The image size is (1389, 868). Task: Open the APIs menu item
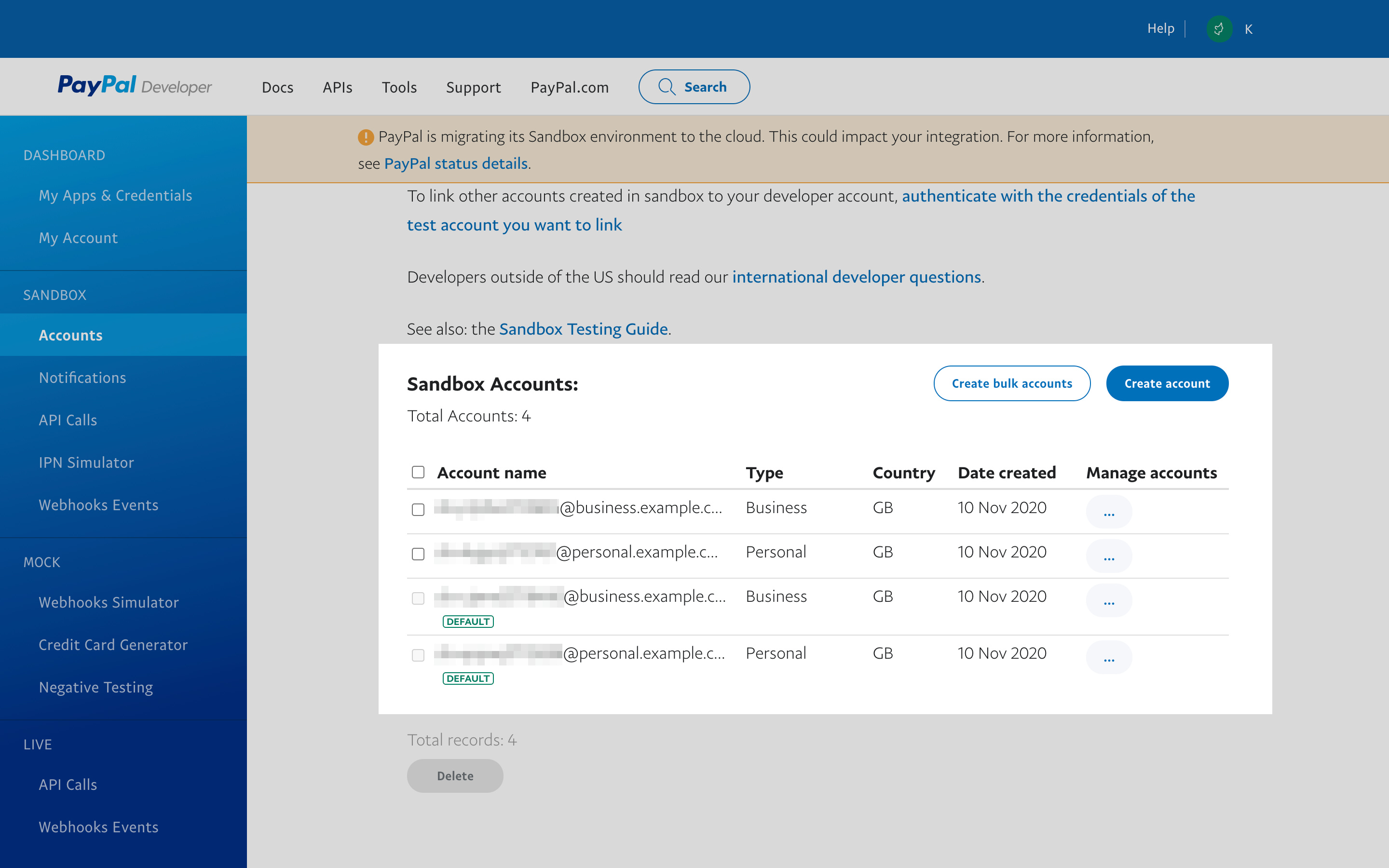337,86
